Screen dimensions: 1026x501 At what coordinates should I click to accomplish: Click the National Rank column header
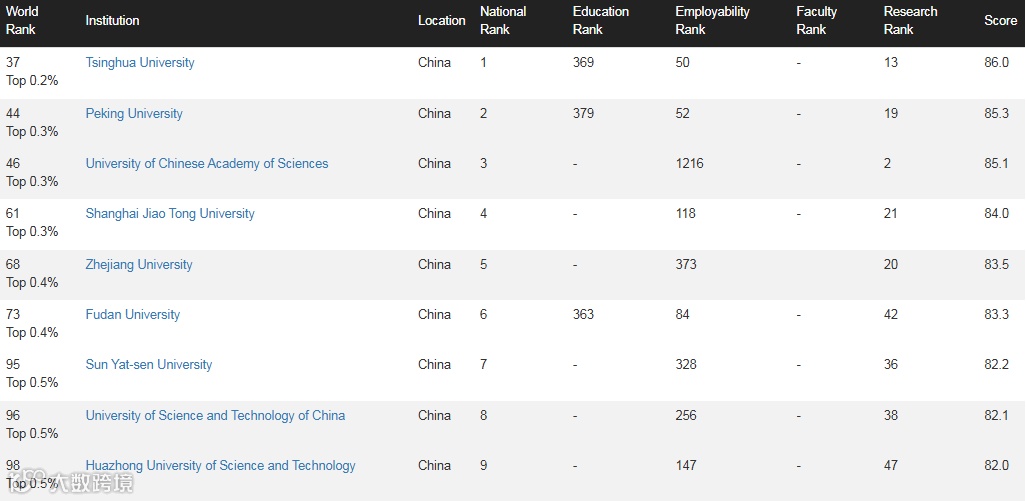point(503,21)
